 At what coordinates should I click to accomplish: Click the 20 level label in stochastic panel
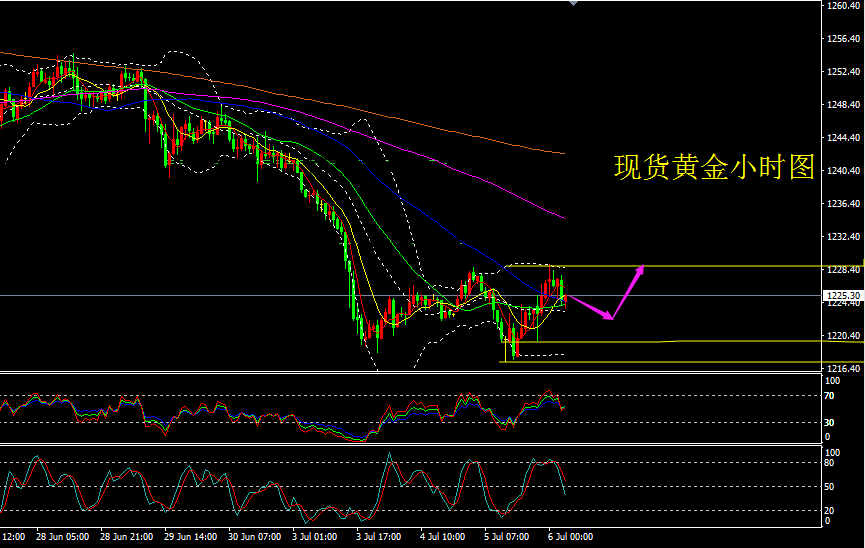click(x=829, y=510)
